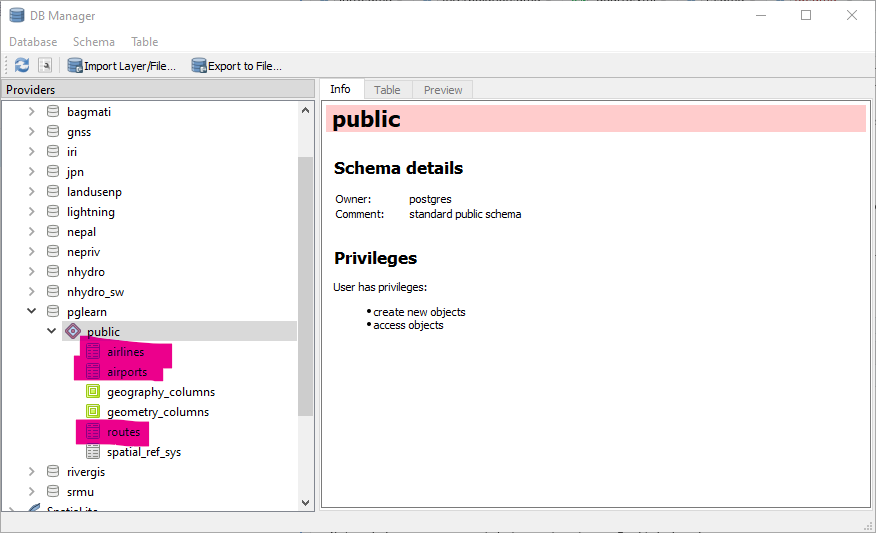Screen dimensions: 876x533
Task: Collapse the public schema node
Action: [52, 332]
